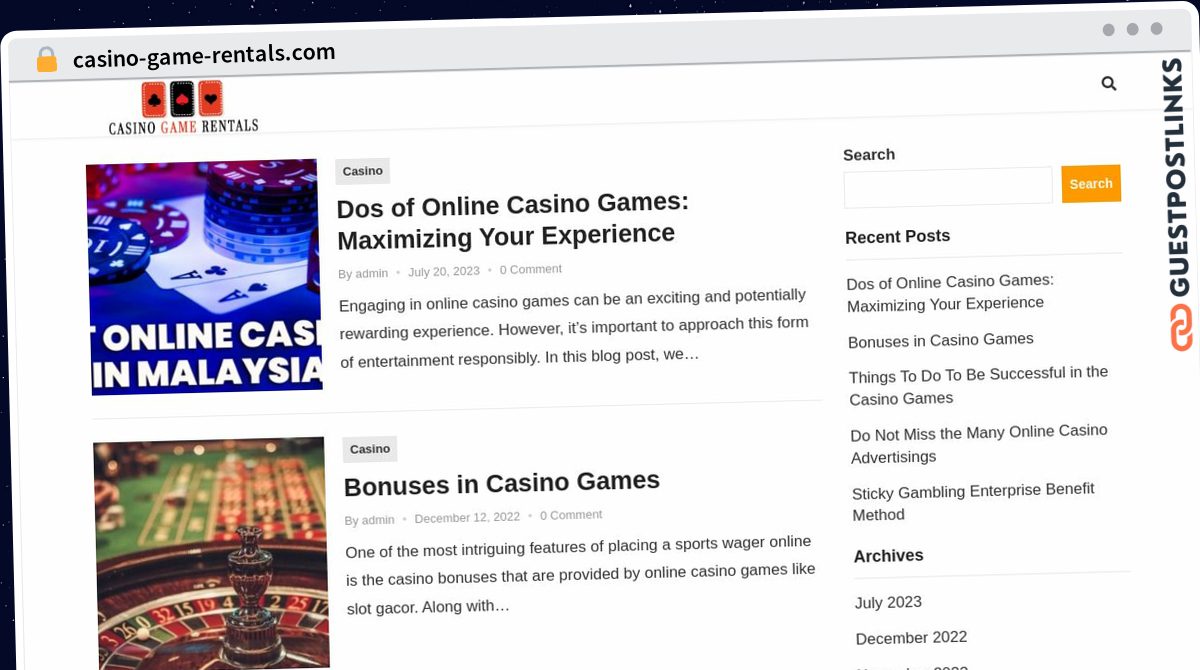
Task: Click the Recent Posts heading
Action: [x=898, y=237]
